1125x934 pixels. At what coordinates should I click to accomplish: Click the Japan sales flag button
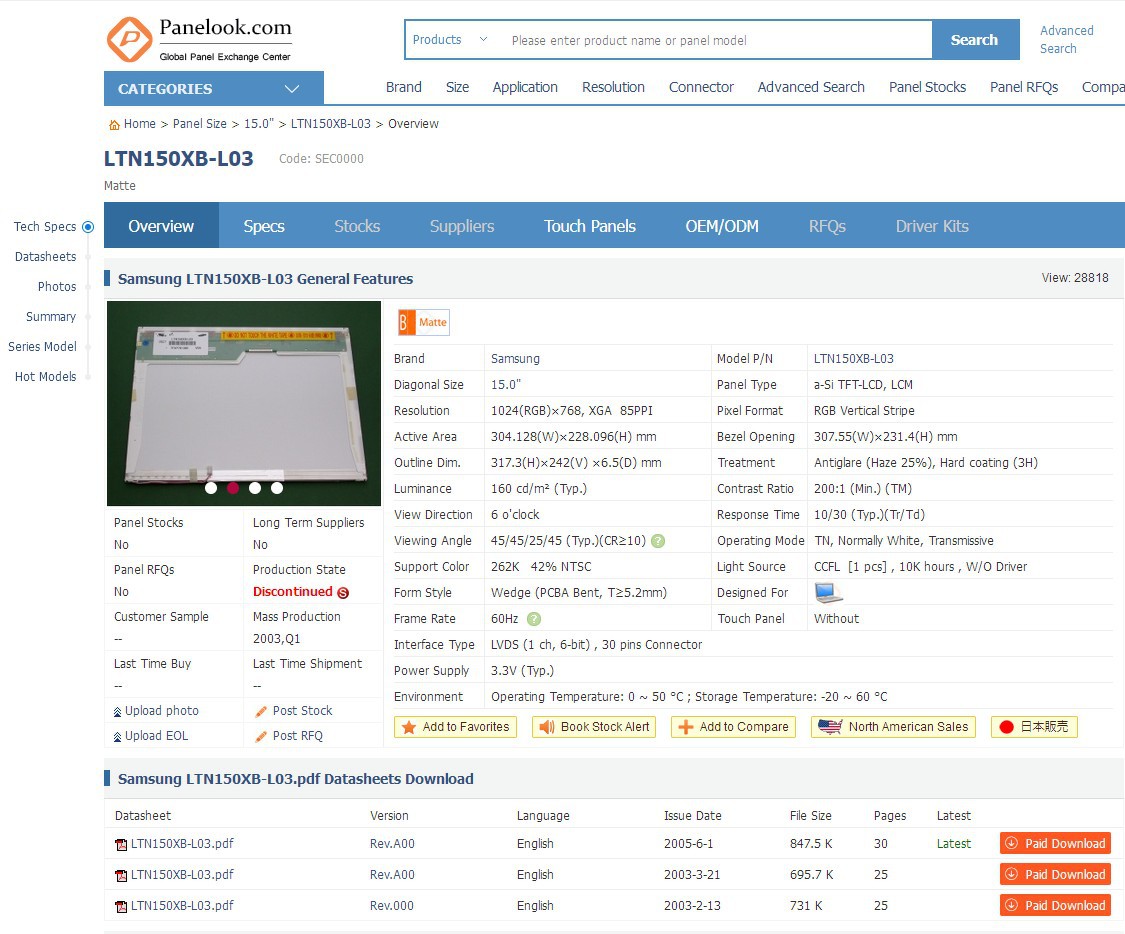(1034, 727)
